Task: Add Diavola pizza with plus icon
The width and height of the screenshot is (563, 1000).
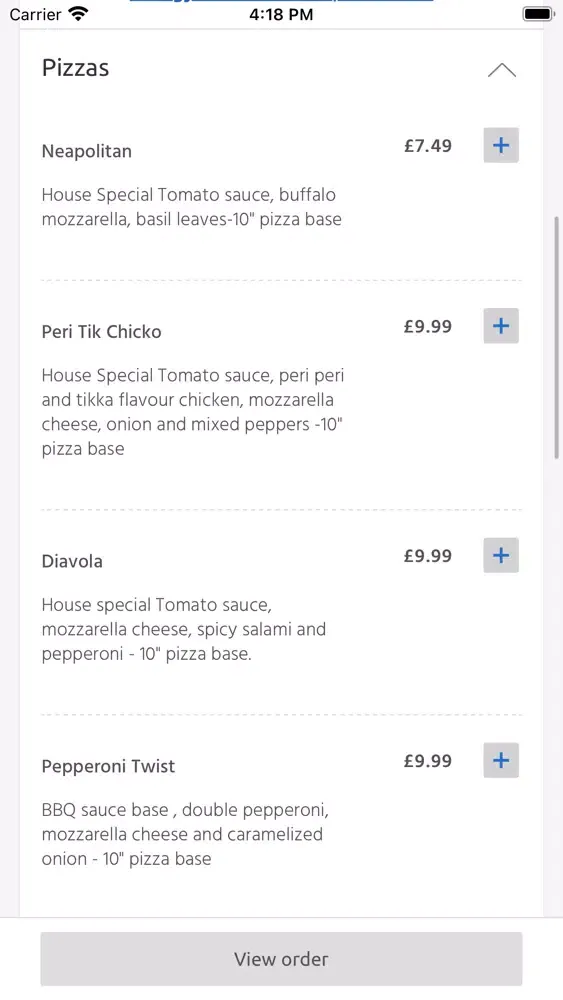Action: click(501, 555)
